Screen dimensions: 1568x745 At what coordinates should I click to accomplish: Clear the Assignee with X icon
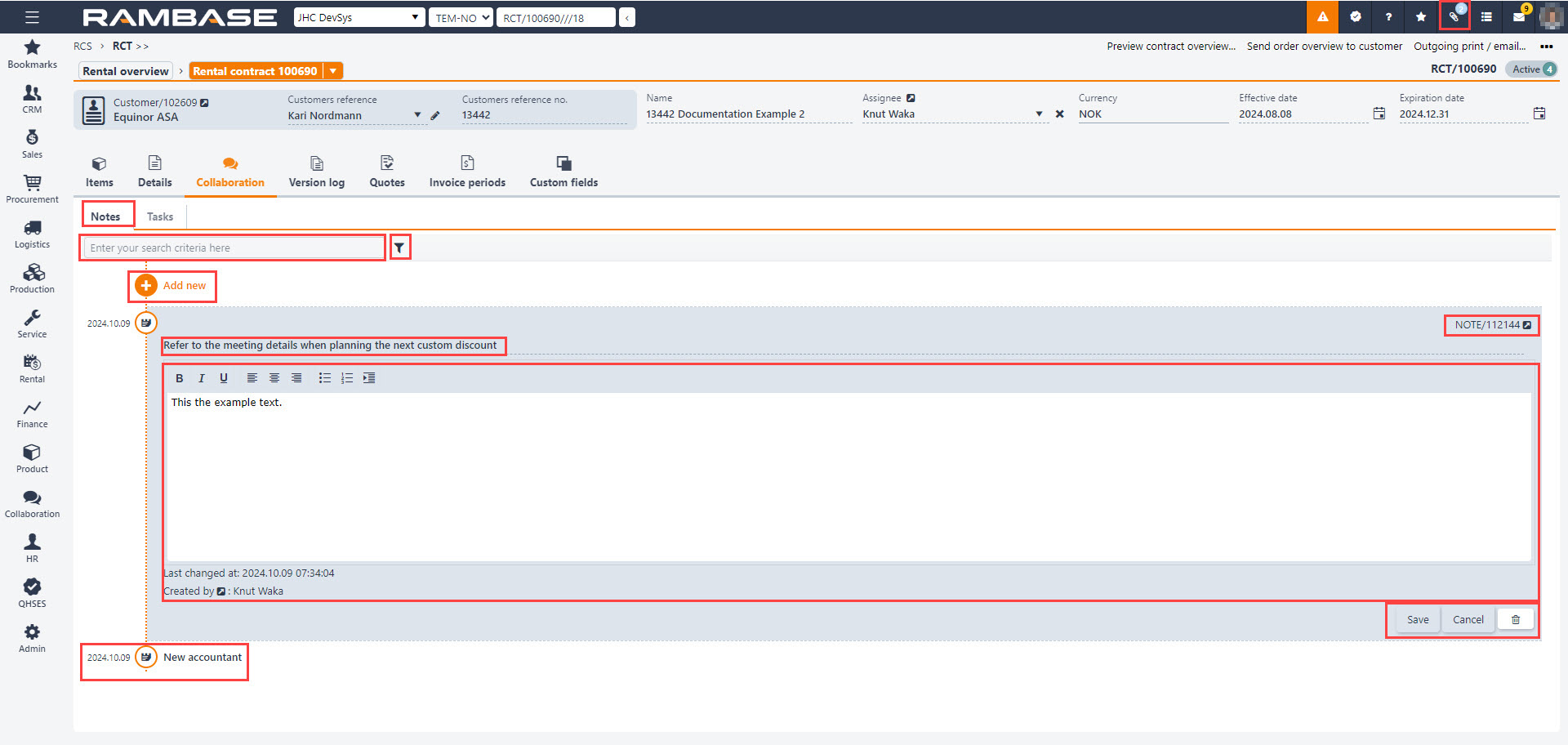(1059, 114)
